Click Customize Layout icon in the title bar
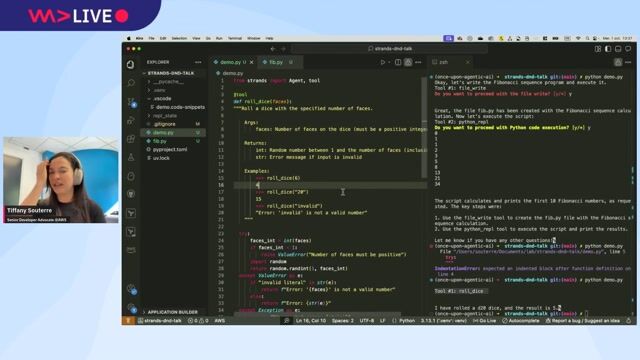640x360 pixels. click(x=598, y=49)
